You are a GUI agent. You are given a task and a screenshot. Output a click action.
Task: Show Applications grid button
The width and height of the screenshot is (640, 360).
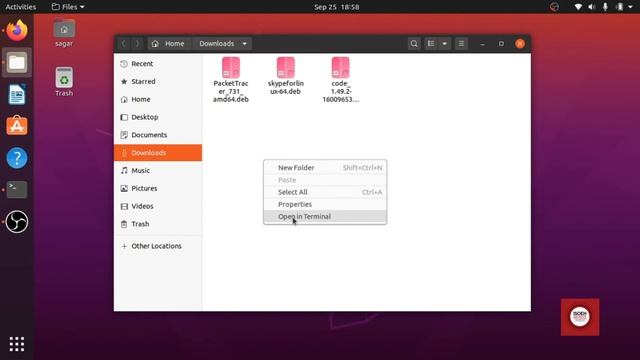pyautogui.click(x=17, y=344)
